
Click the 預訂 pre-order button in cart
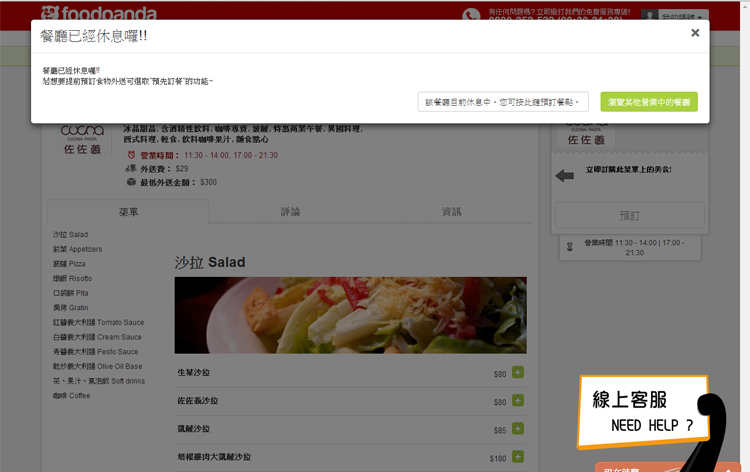[x=629, y=216]
